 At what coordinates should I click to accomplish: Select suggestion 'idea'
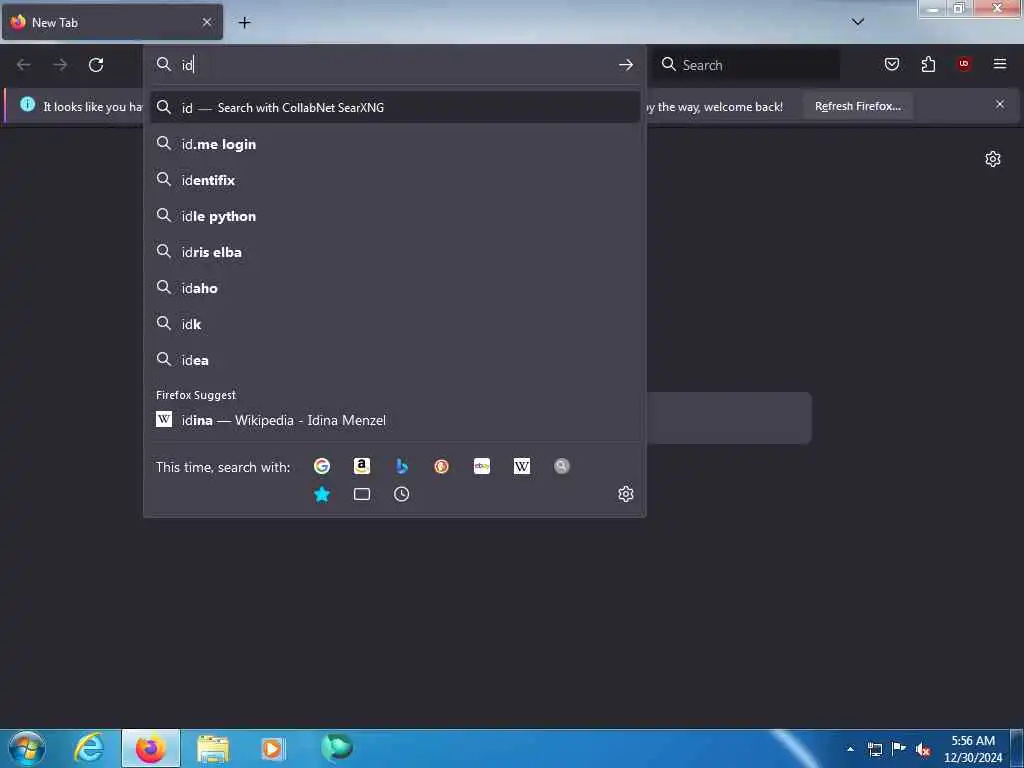click(394, 360)
